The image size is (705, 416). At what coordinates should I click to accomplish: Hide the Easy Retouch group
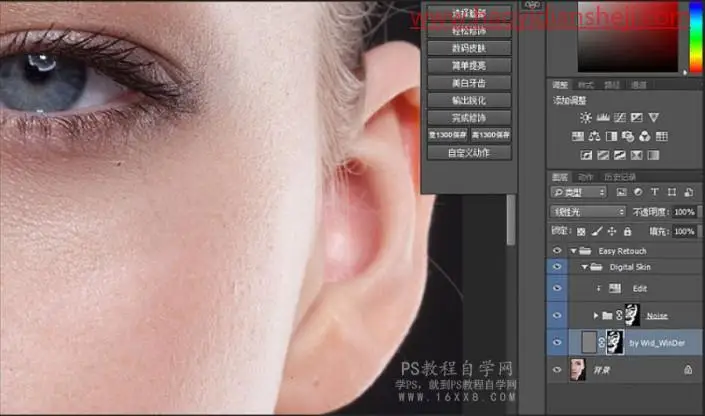557,250
